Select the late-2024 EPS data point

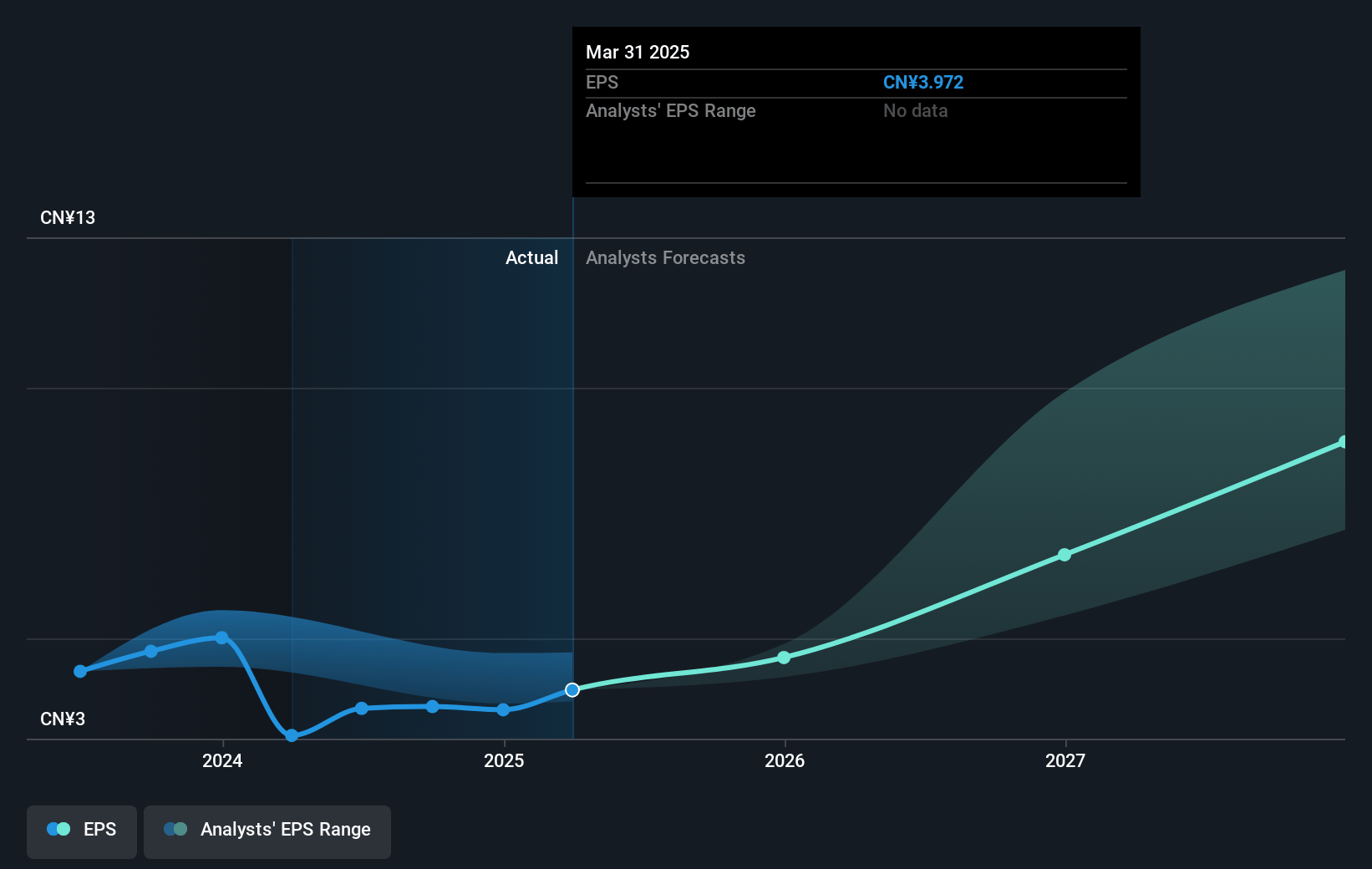point(432,706)
